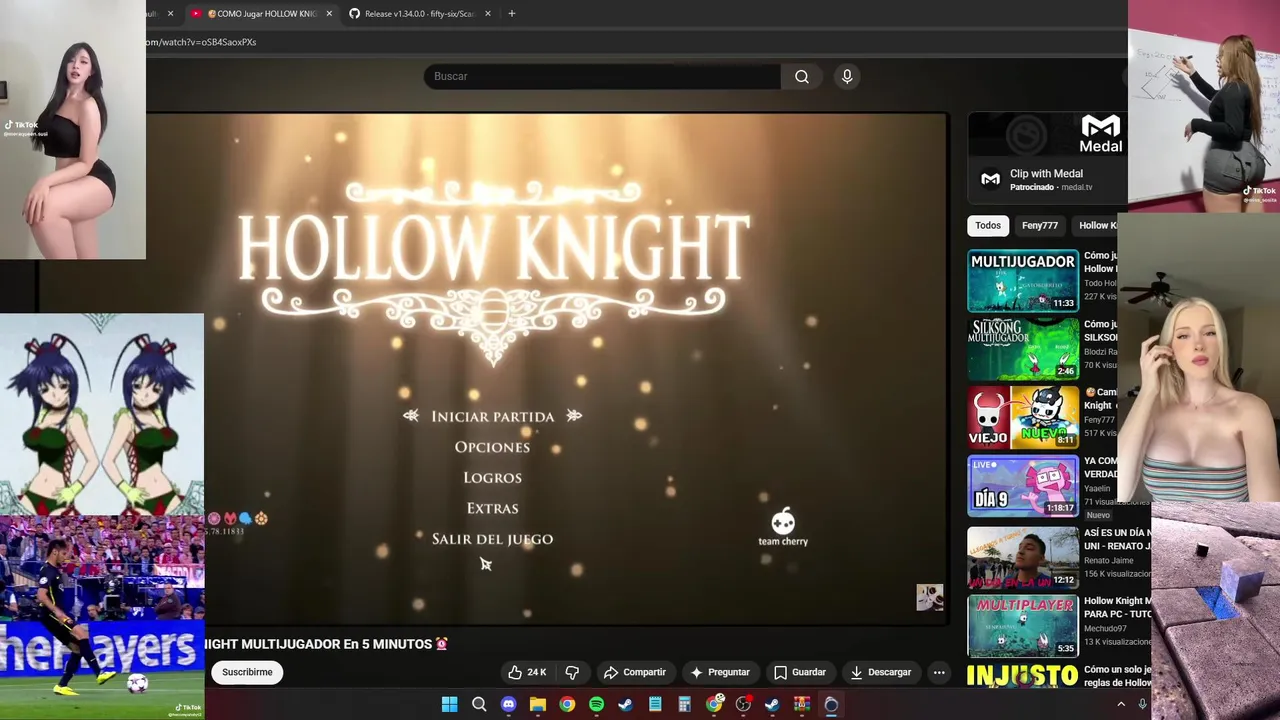Click 'Salir del juego' in the video

coord(492,539)
